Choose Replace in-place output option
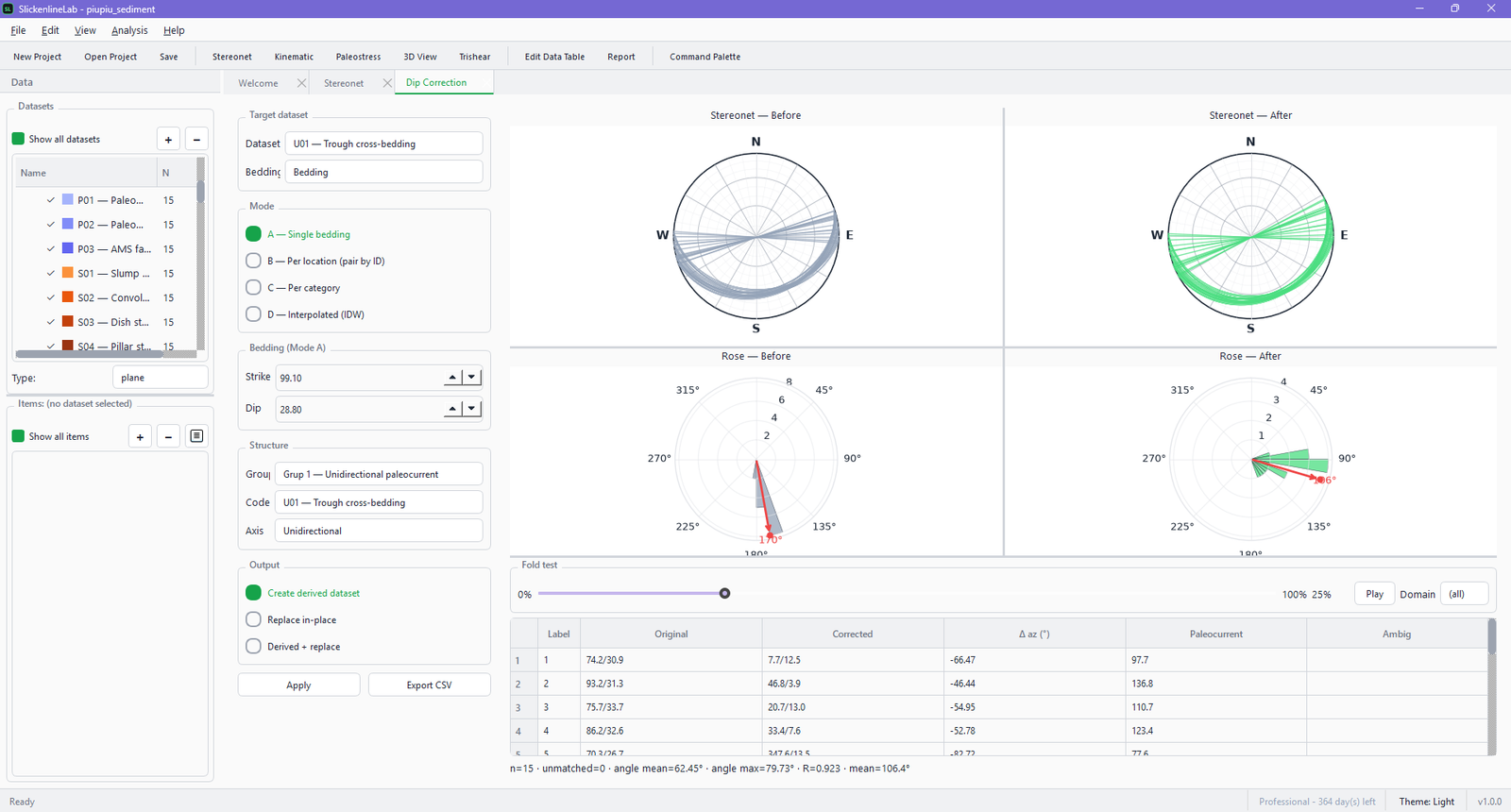The image size is (1511, 812). pyautogui.click(x=253, y=619)
